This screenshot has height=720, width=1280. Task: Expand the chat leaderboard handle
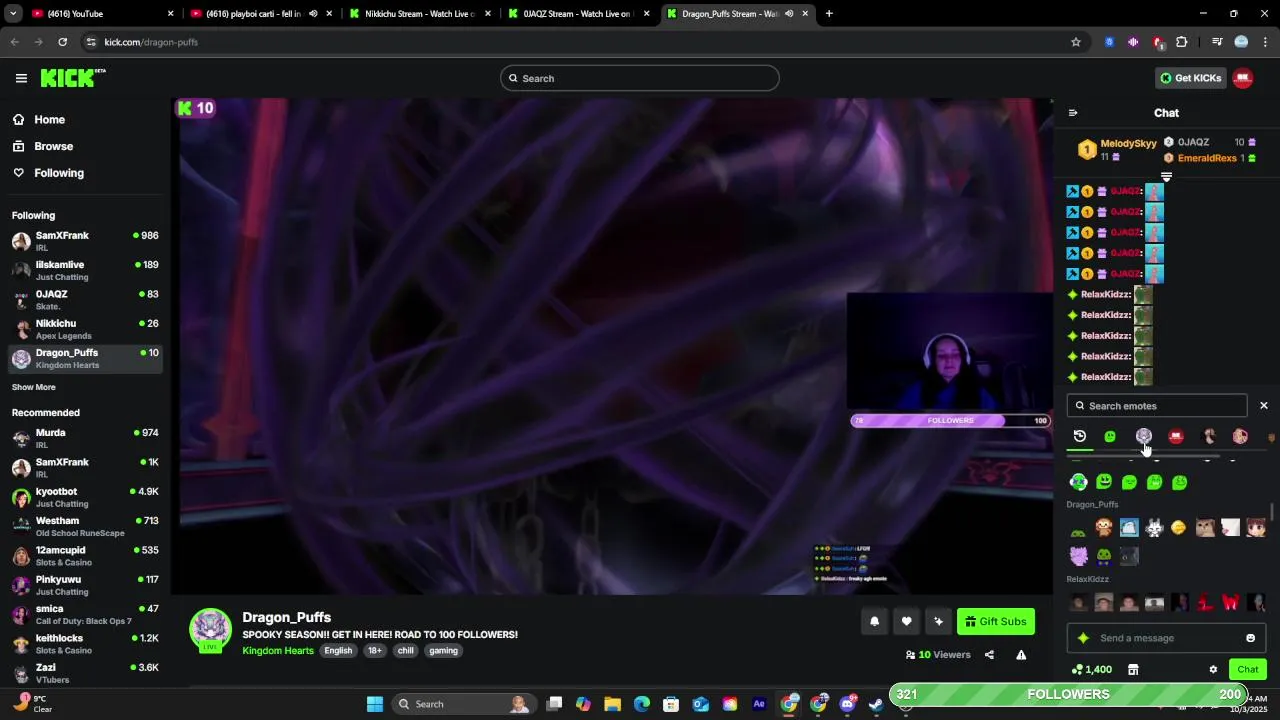point(1166,177)
